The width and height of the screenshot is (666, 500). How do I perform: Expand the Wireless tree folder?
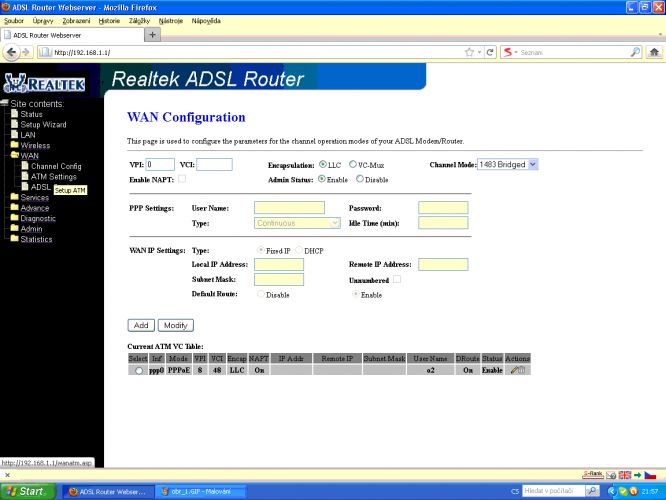point(14,144)
